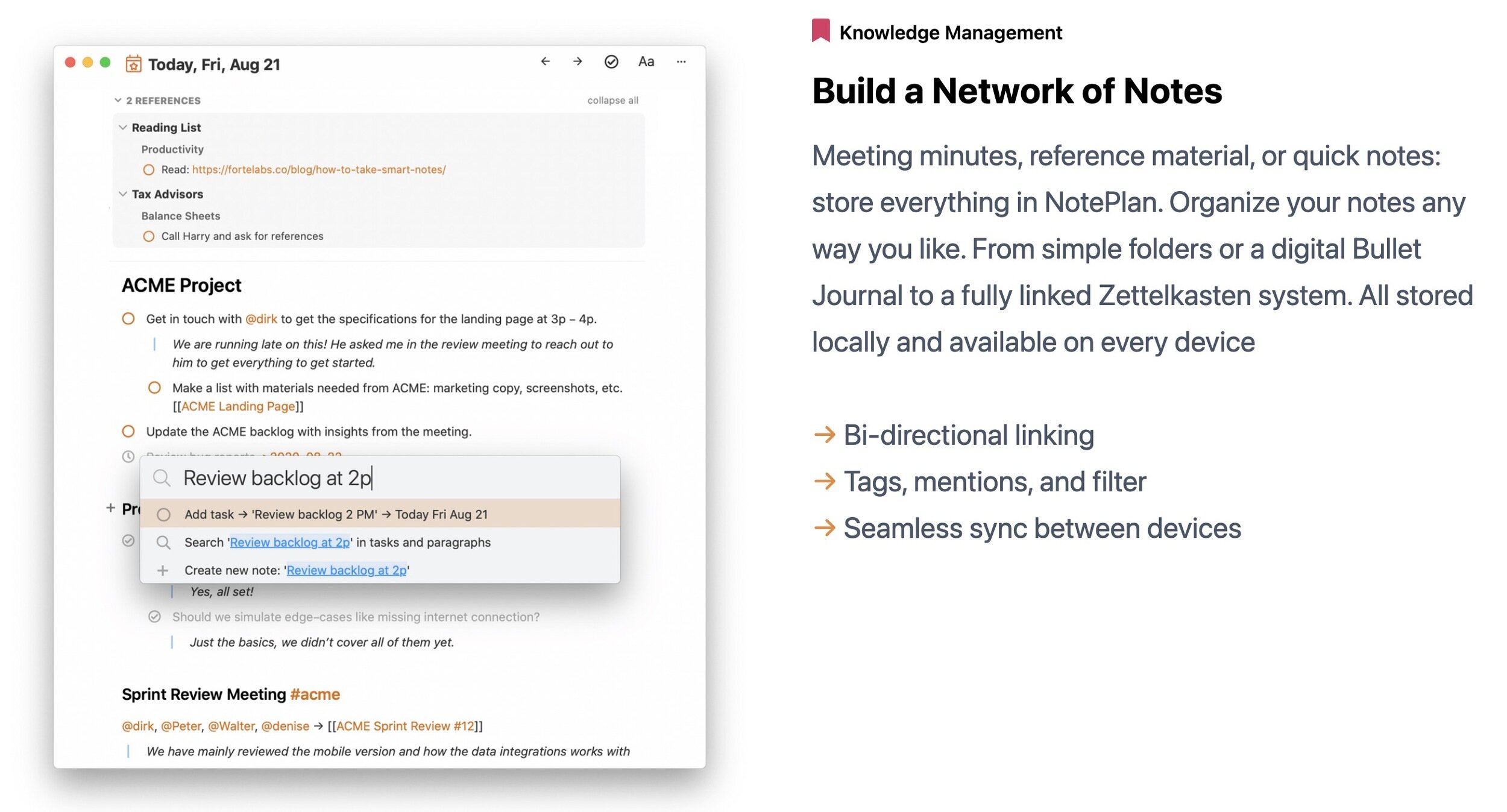This screenshot has height=812, width=1507.
Task: Open the ACME Landing Page wiki link
Action: [x=238, y=407]
